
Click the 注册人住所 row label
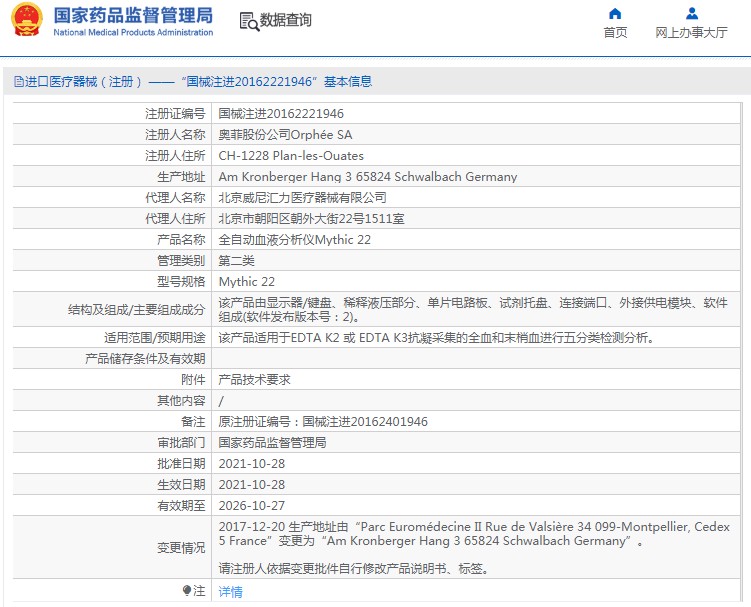175,156
